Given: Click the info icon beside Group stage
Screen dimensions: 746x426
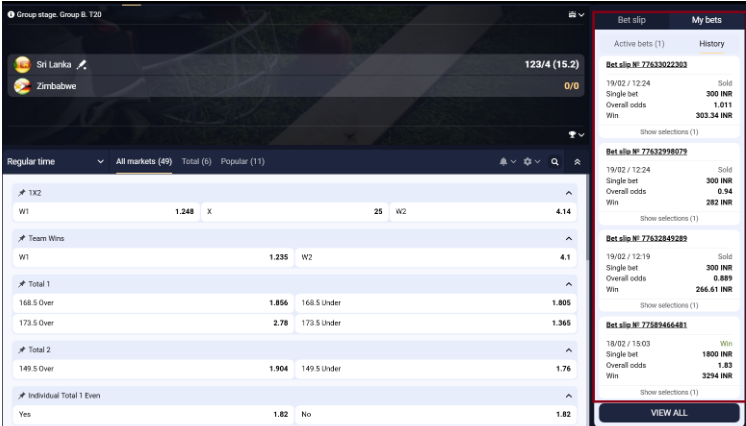Looking at the screenshot, I should [9, 14].
